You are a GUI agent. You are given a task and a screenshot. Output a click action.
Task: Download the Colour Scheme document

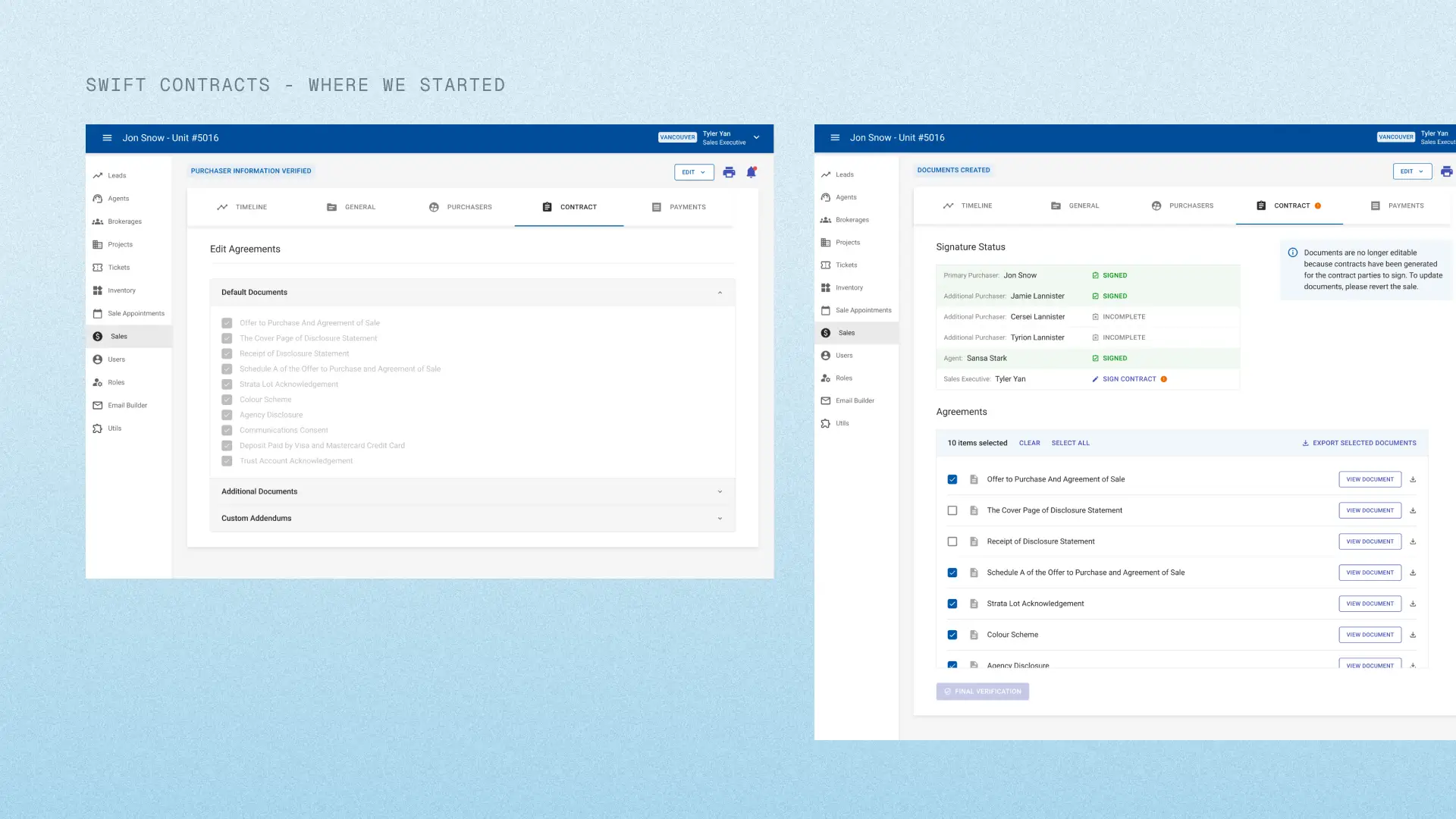coord(1413,635)
